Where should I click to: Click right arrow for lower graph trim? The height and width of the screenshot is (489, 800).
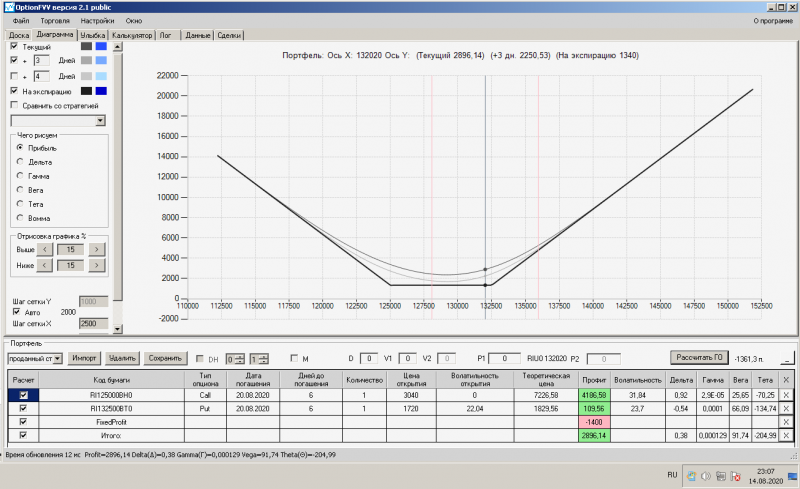pos(99,265)
